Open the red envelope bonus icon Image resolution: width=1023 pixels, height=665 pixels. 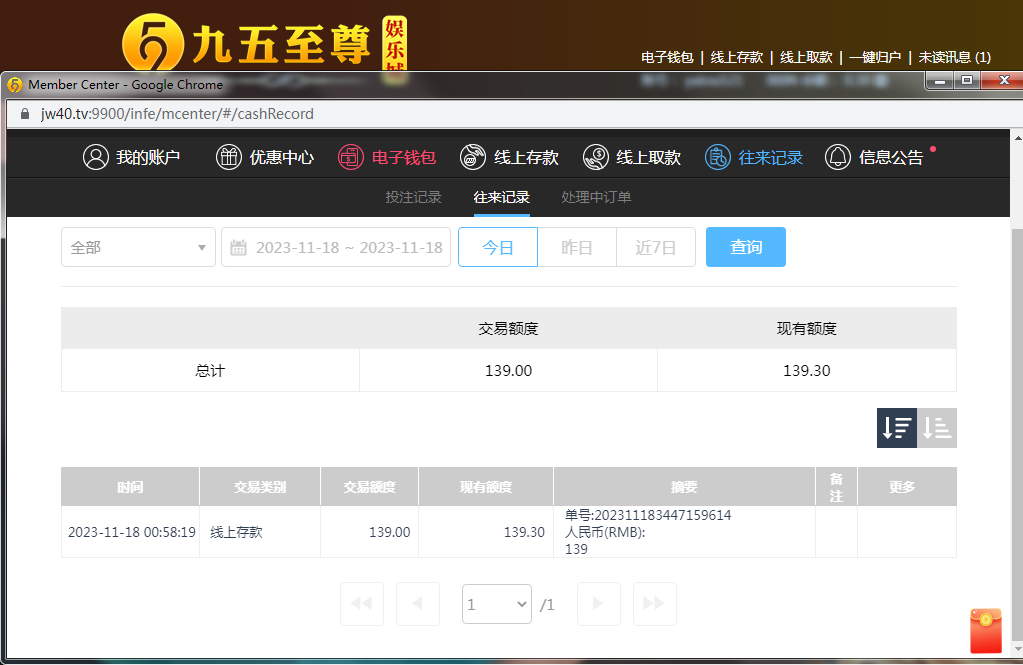pyautogui.click(x=986, y=630)
